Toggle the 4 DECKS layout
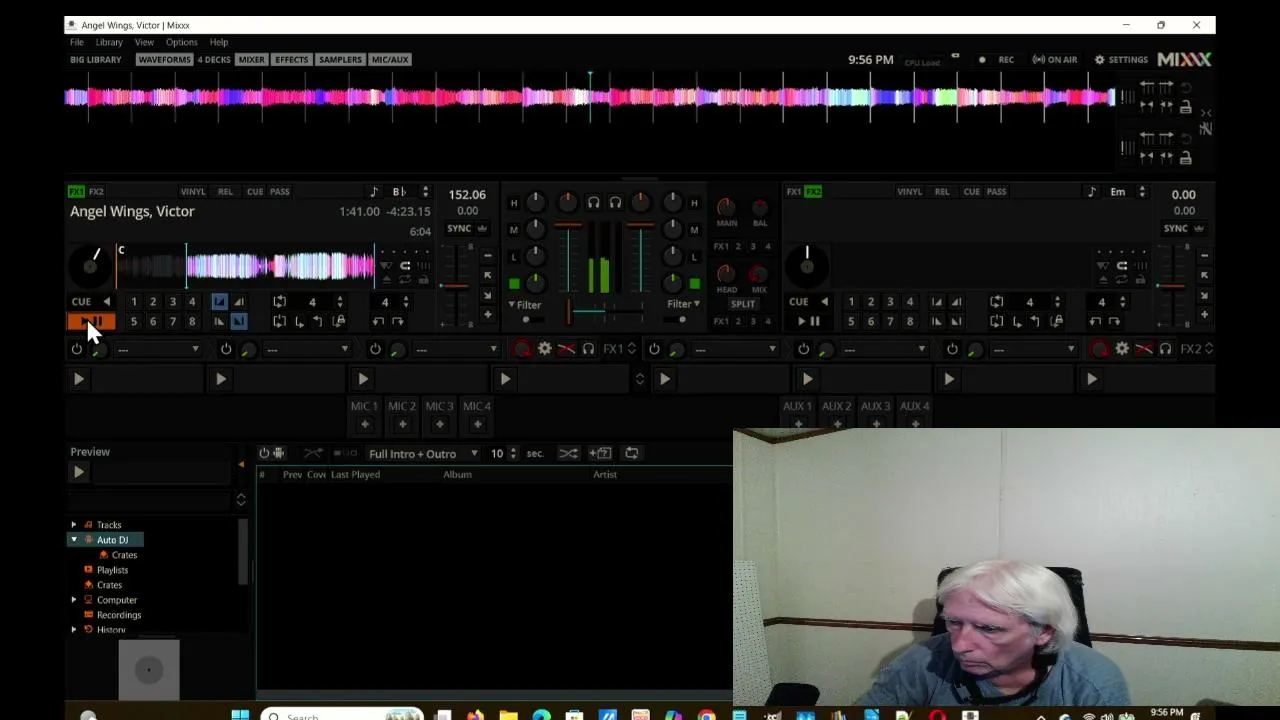Image resolution: width=1280 pixels, height=720 pixels. click(x=214, y=60)
